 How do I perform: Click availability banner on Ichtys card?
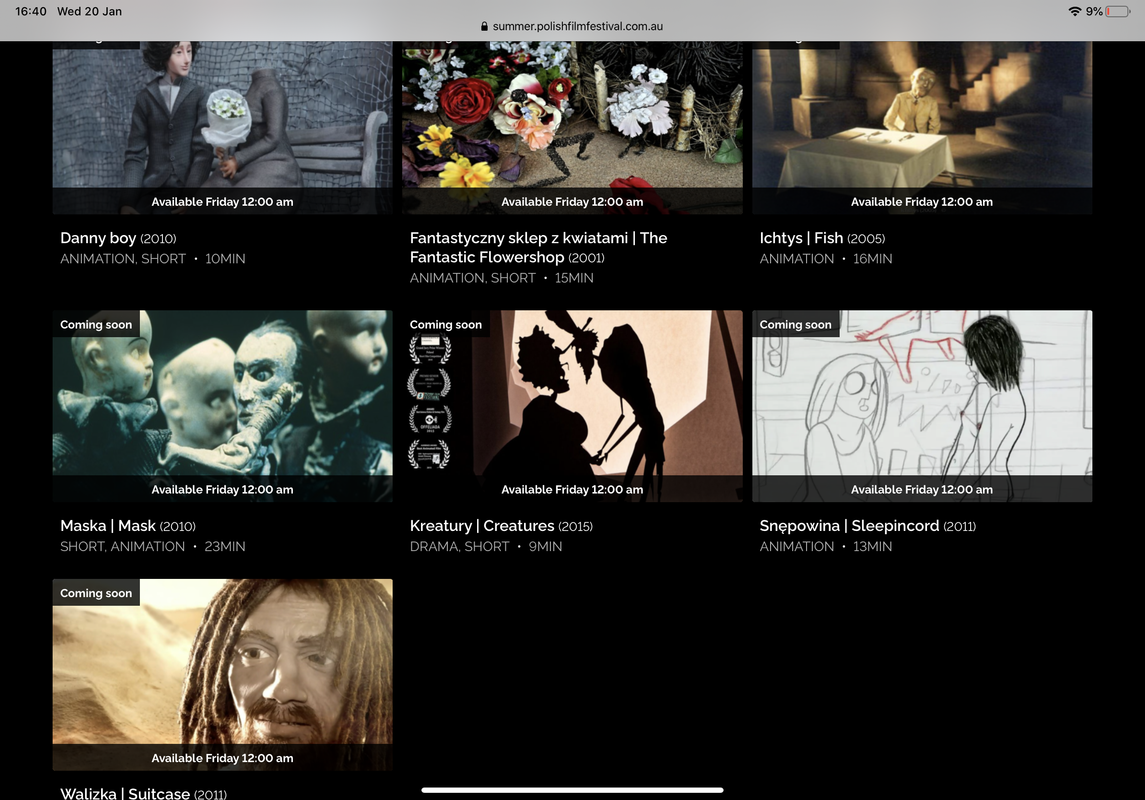[922, 201]
